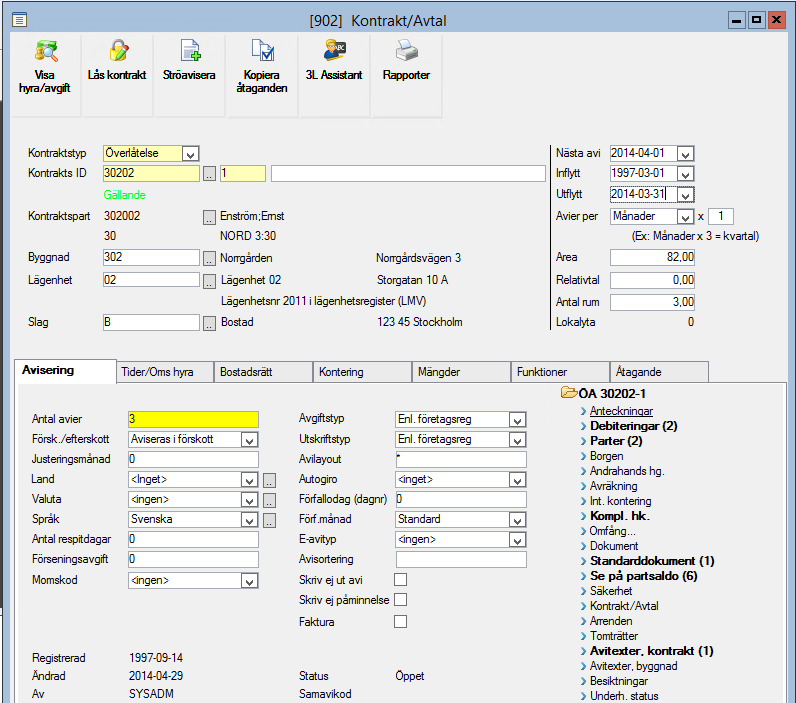Click chevron icon beside Dokument
The width and height of the screenshot is (796, 703).
(x=583, y=546)
